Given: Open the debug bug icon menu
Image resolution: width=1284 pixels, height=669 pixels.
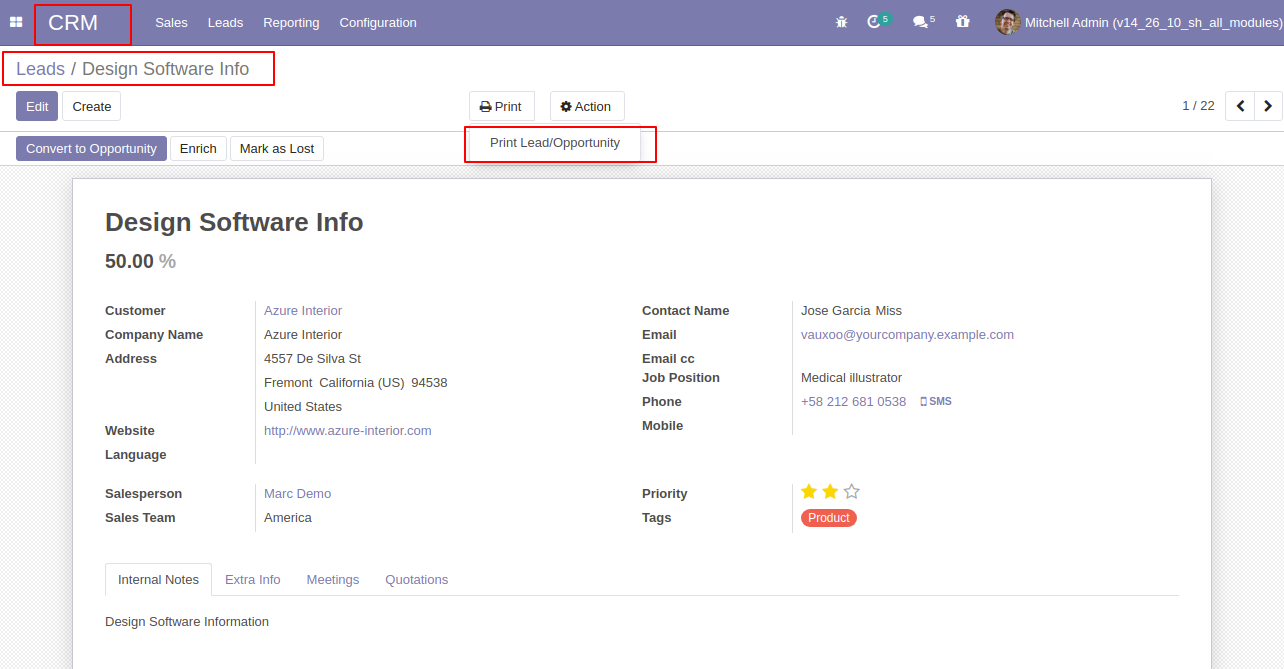Looking at the screenshot, I should [x=841, y=22].
